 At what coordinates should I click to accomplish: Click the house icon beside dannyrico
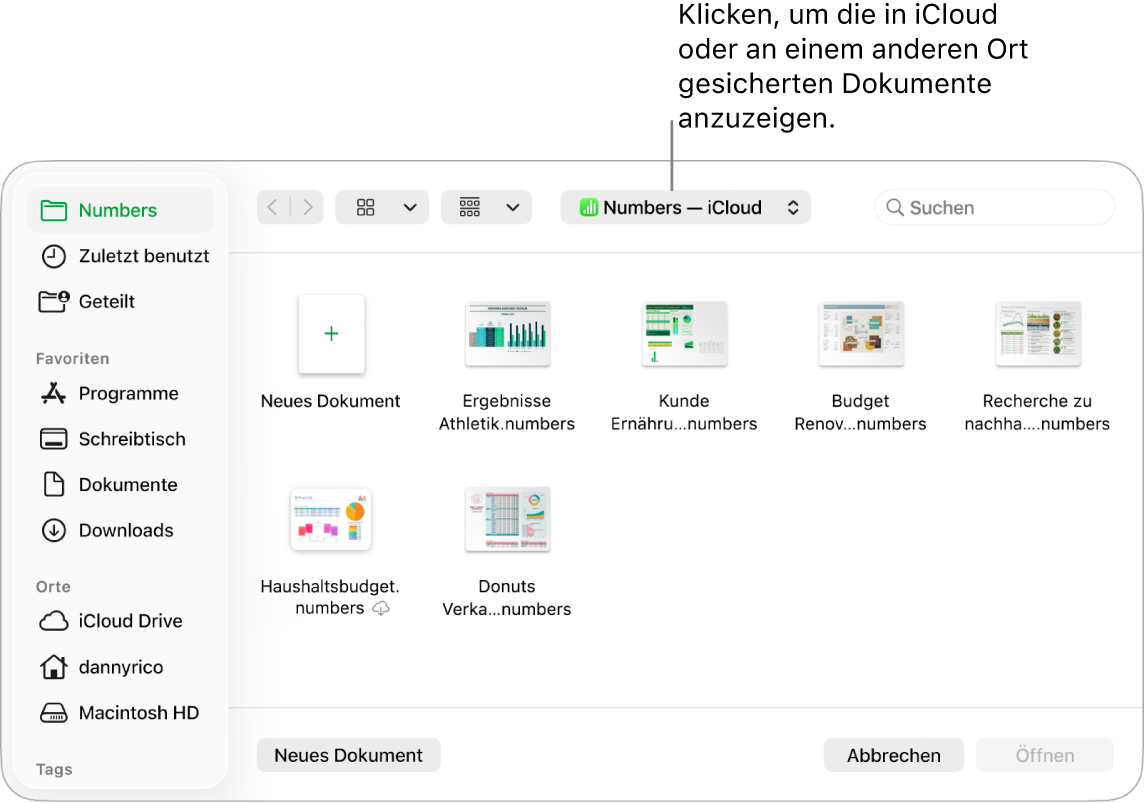(53, 667)
